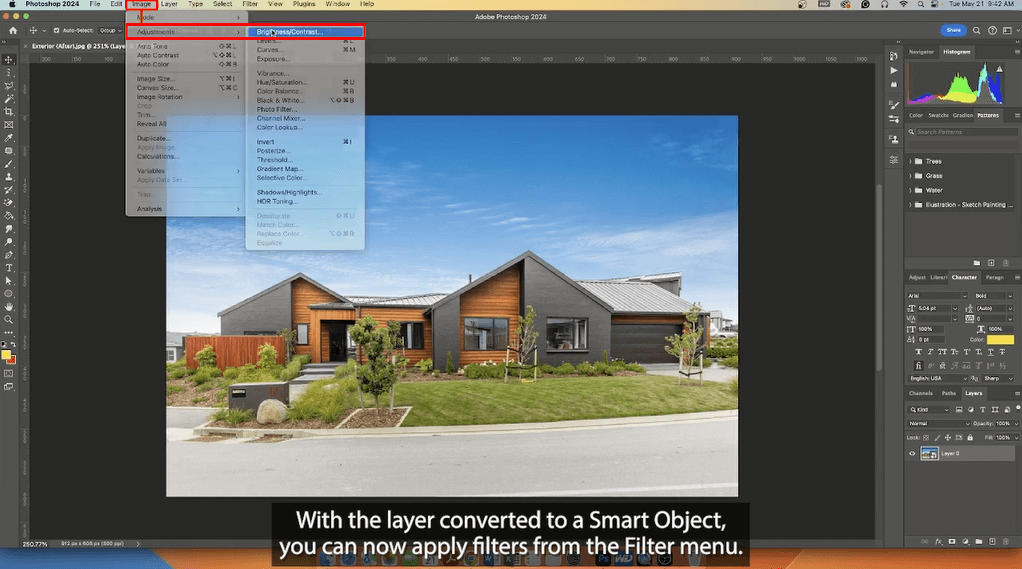Image resolution: width=1022 pixels, height=569 pixels.
Task: Open the Arial font family dropdown
Action: (937, 296)
